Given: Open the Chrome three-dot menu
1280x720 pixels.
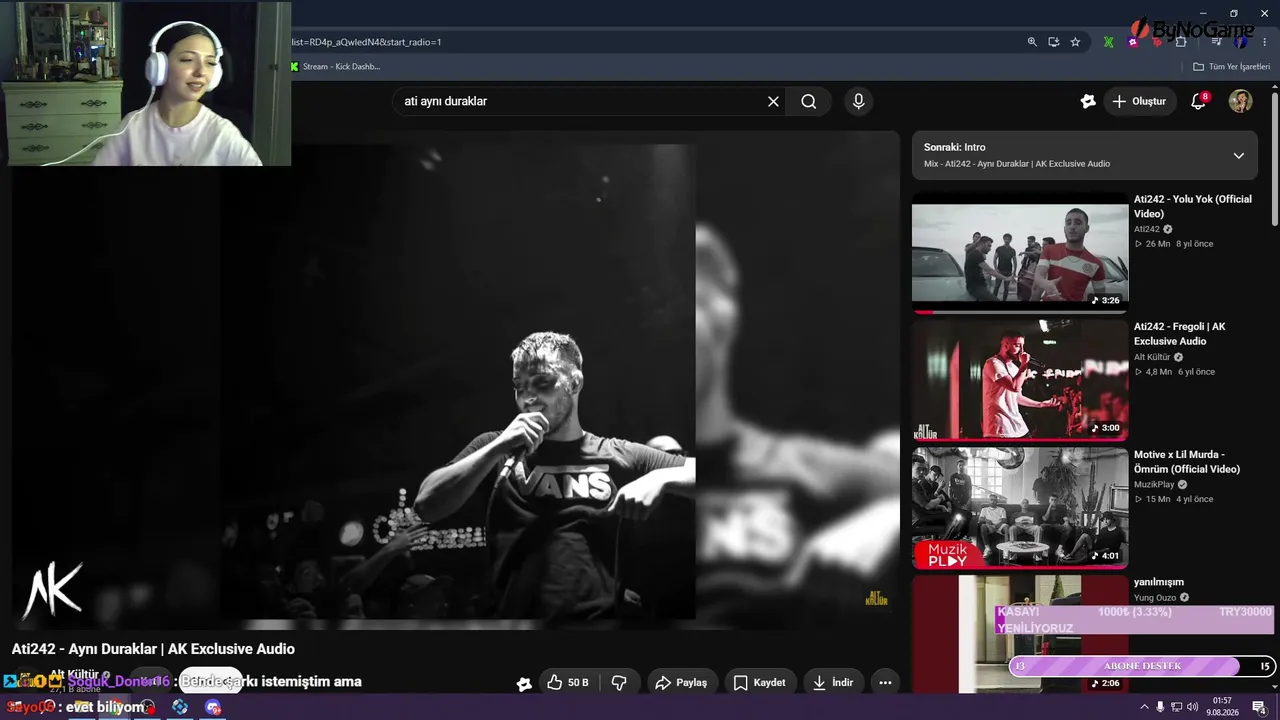Looking at the screenshot, I should (x=1263, y=42).
